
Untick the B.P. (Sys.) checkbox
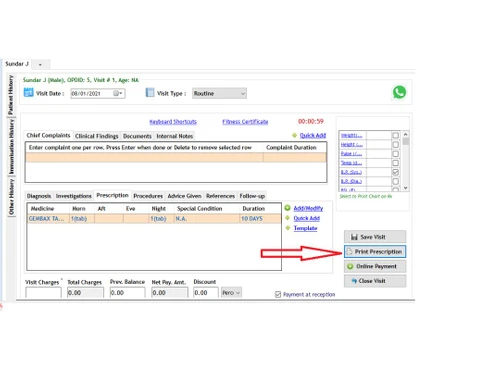point(395,172)
